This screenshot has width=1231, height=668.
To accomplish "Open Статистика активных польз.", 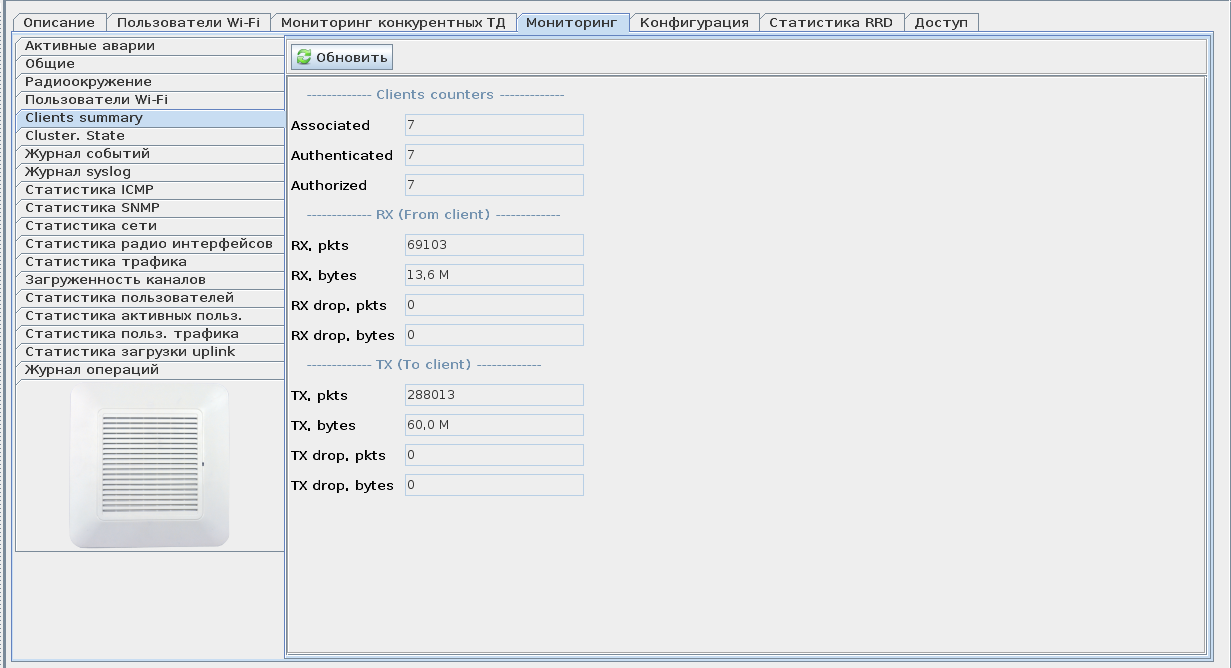I will click(150, 316).
